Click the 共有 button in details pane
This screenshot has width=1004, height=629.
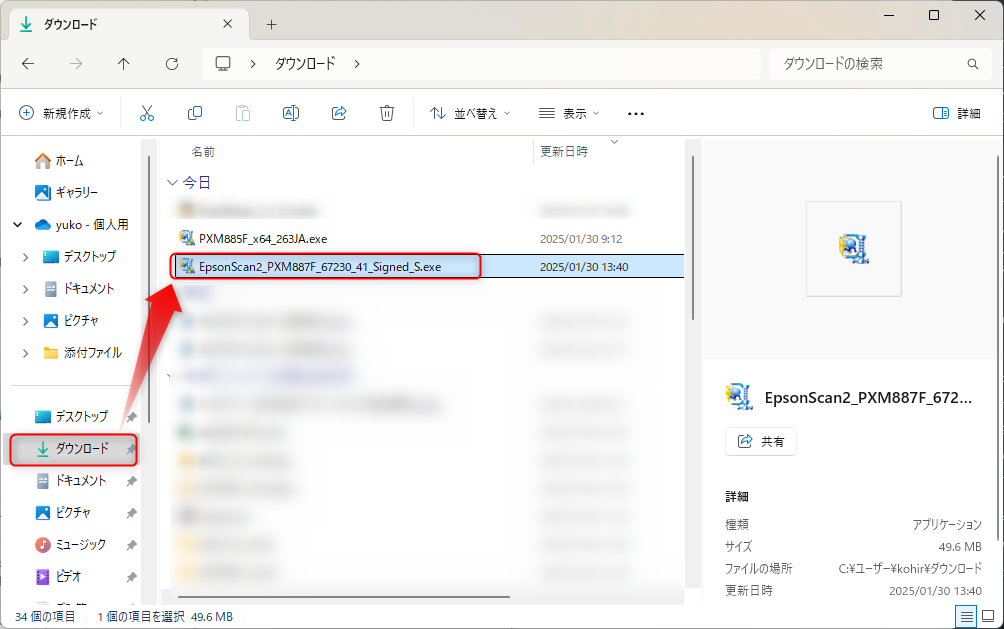(761, 441)
